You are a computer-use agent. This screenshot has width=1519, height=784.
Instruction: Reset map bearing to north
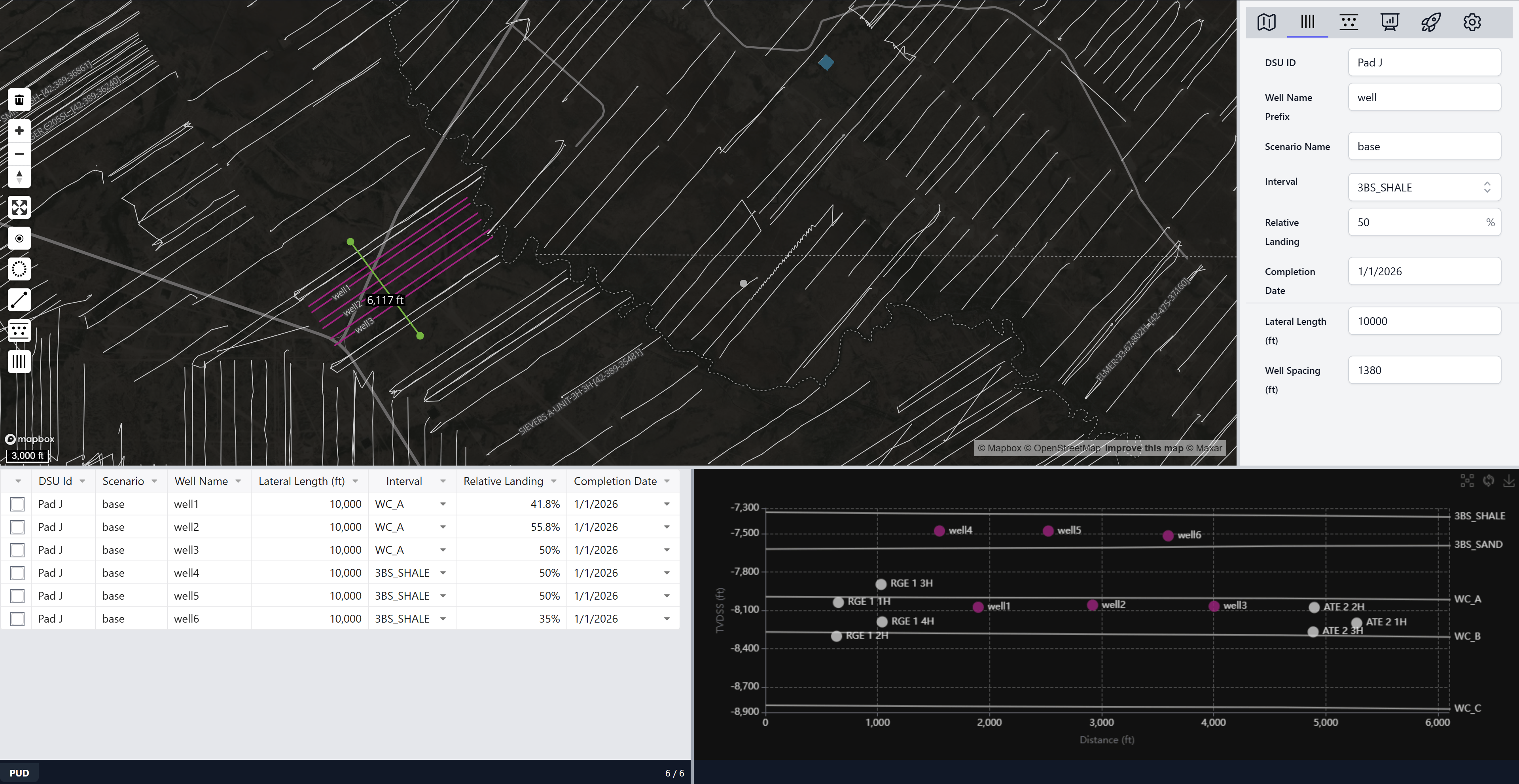19,176
